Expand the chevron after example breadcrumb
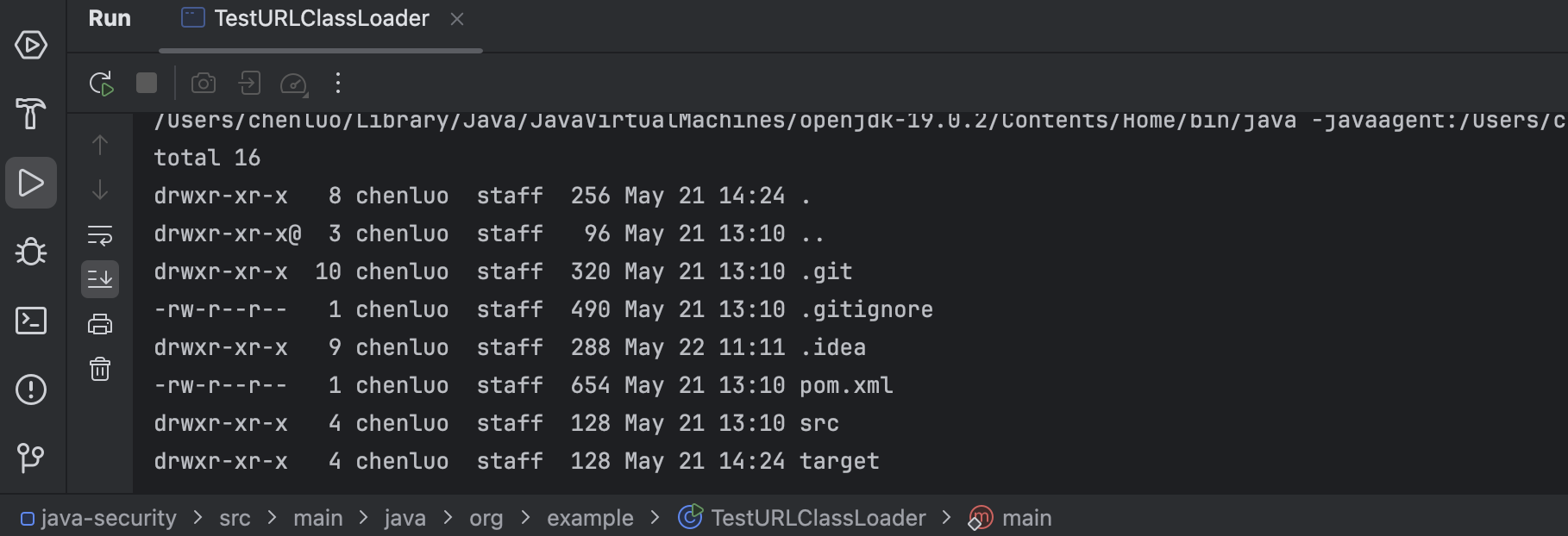Viewport: 1568px width, 536px height. tap(655, 517)
